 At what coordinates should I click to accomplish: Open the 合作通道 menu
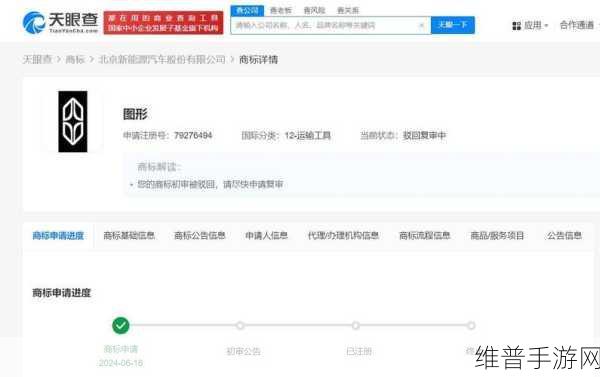tap(577, 25)
